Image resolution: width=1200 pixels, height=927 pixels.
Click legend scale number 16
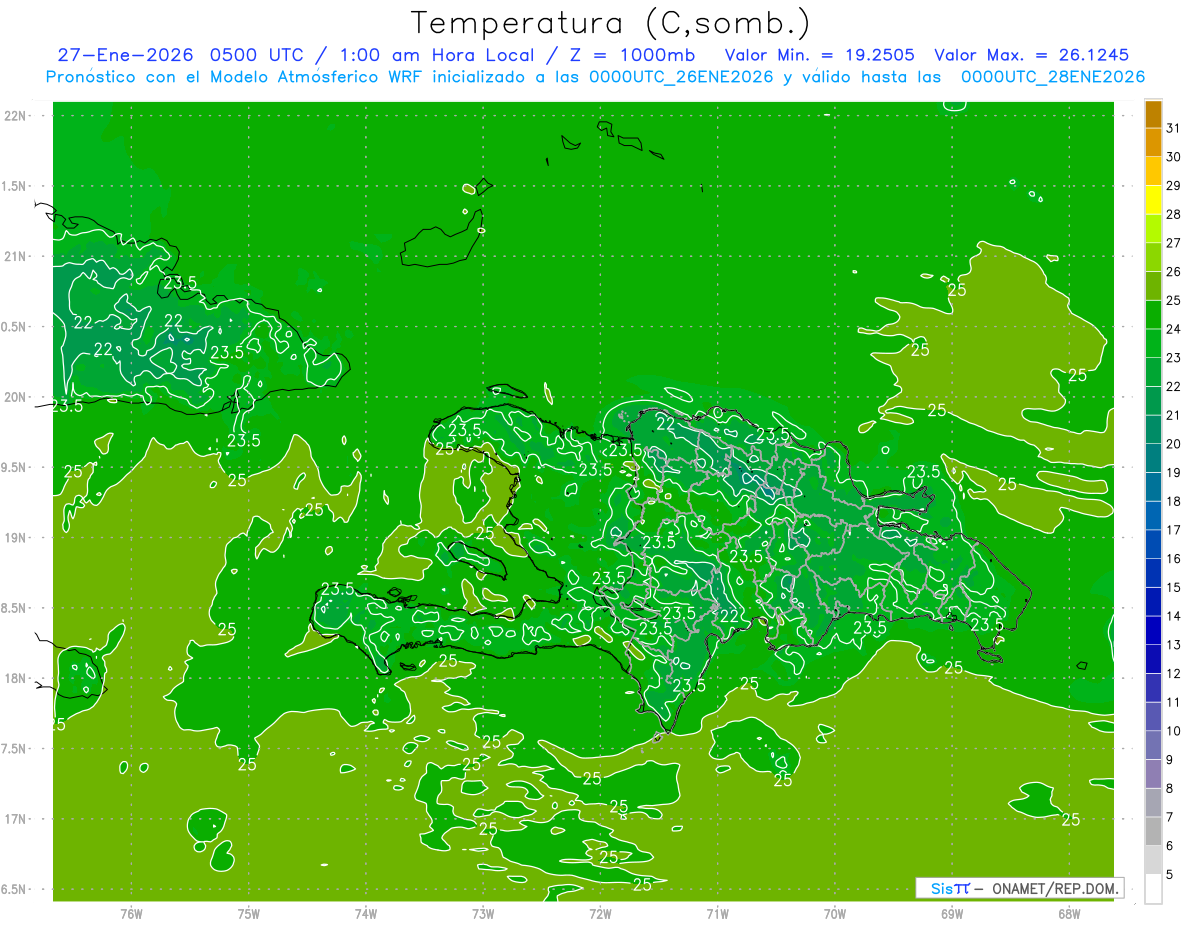tap(1173, 558)
